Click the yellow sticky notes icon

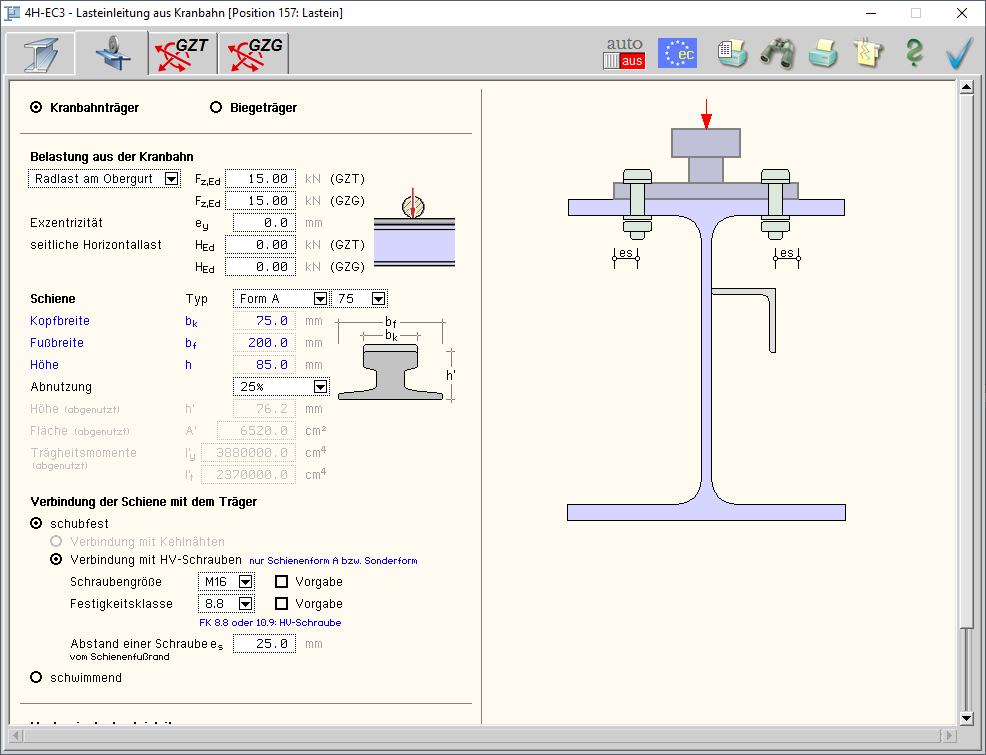point(865,53)
